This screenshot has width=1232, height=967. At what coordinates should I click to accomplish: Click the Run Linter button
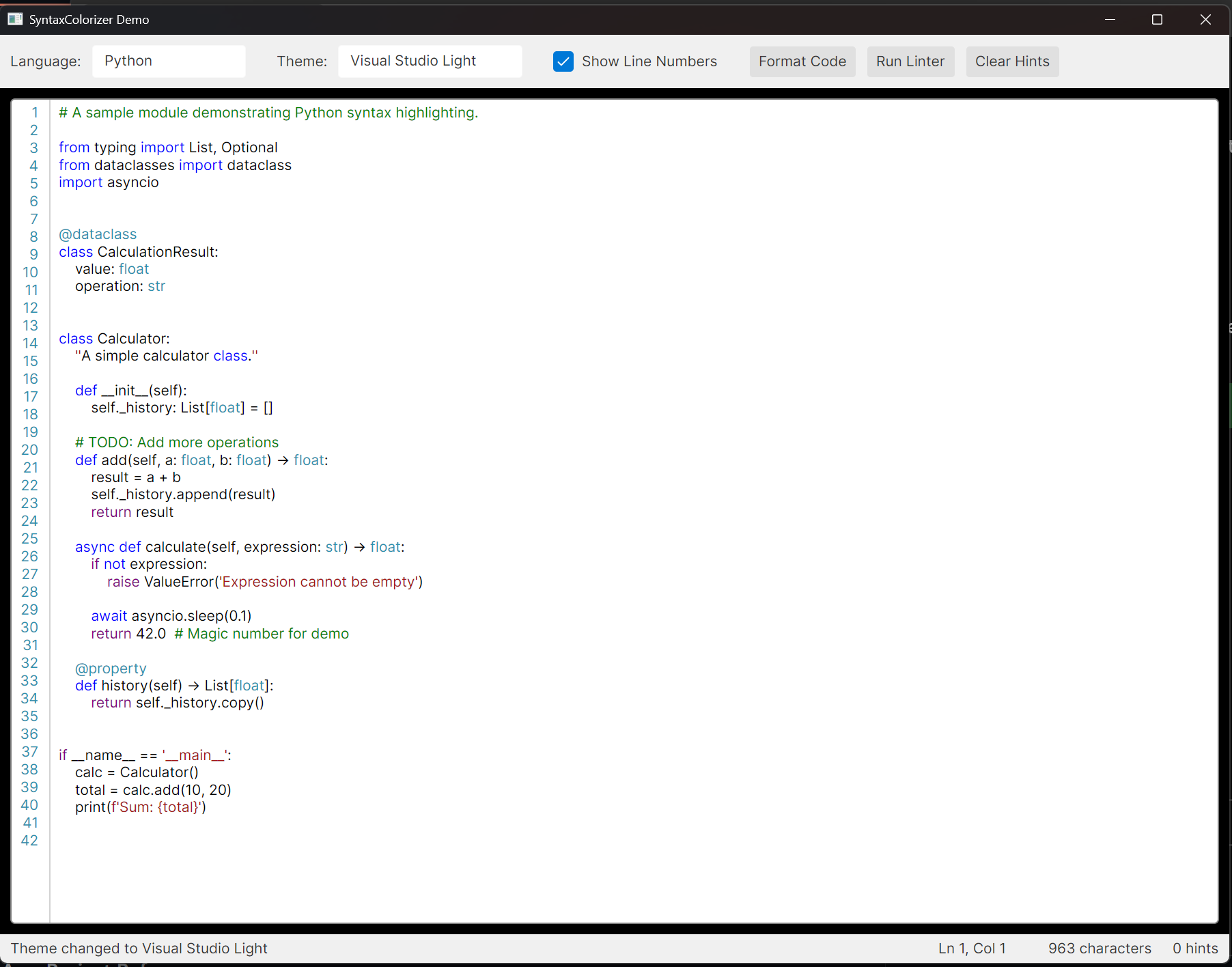pos(910,61)
